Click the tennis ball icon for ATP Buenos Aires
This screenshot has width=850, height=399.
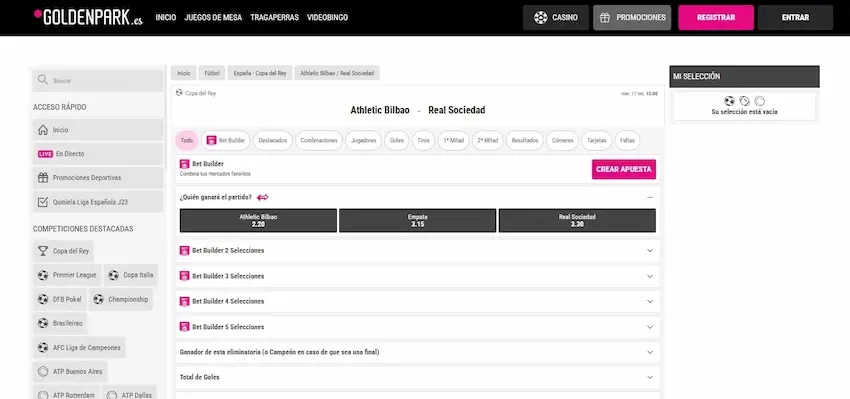click(43, 371)
